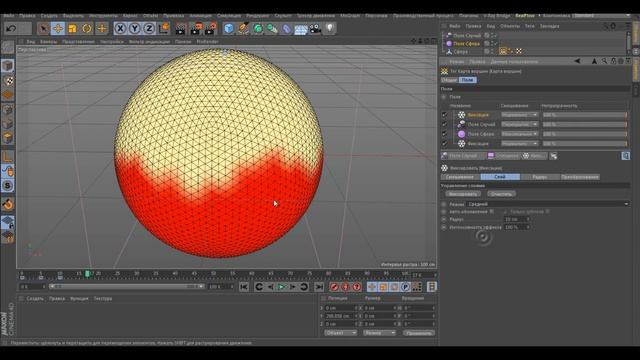Click the Random Field add-layer button
This screenshot has width=640, height=360.
coord(463,156)
